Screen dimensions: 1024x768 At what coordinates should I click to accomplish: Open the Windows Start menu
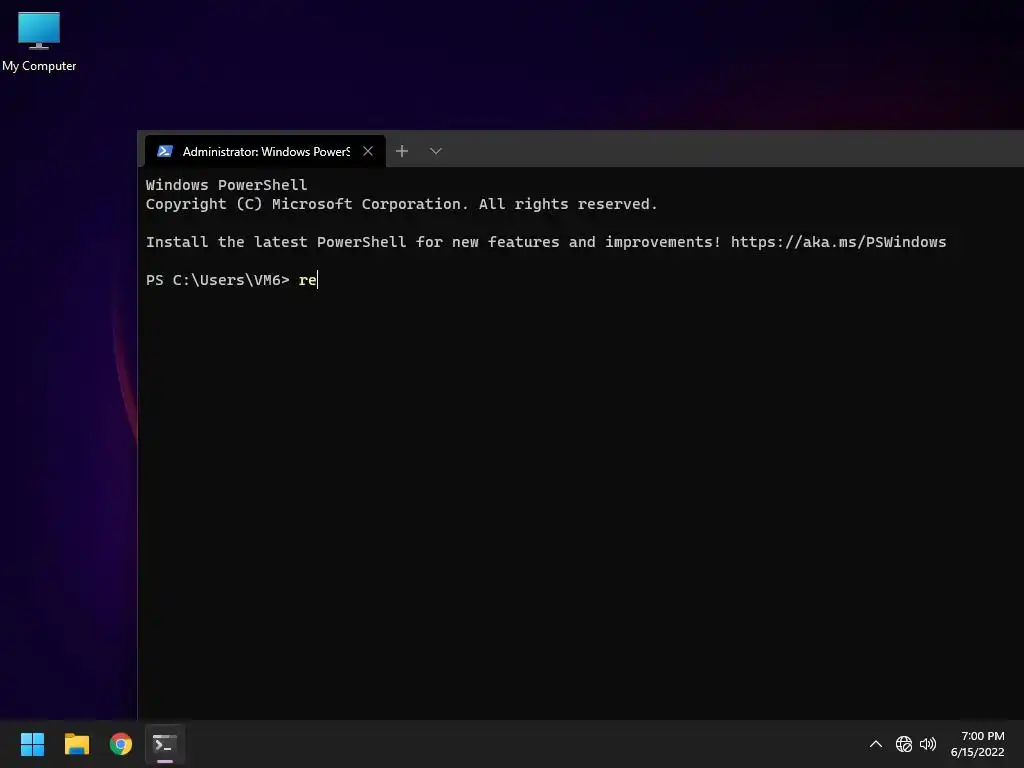point(32,744)
